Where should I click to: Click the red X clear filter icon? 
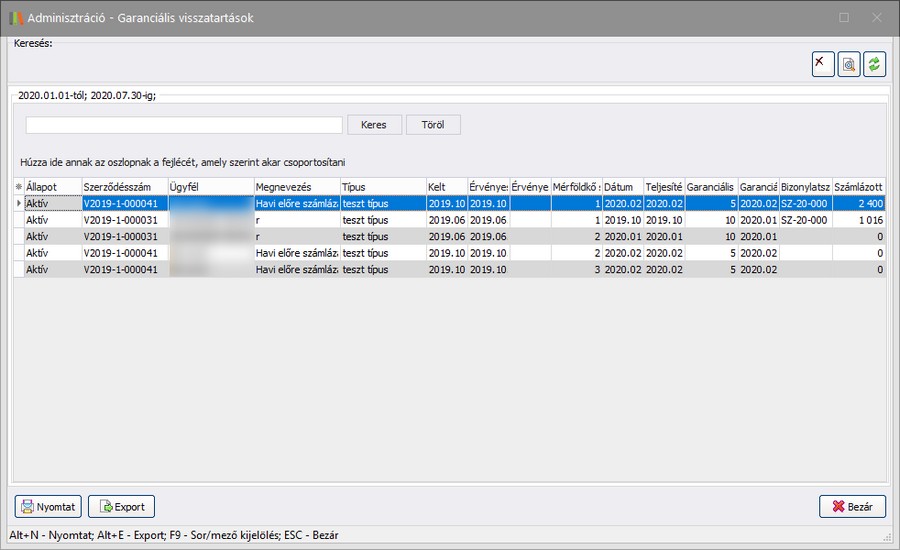click(823, 64)
